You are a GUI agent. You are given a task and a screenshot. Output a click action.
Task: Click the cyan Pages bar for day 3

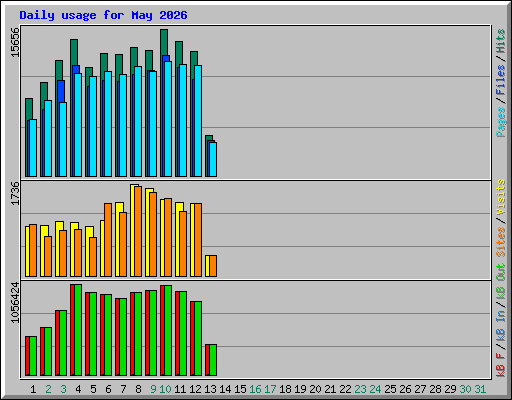tap(63, 139)
